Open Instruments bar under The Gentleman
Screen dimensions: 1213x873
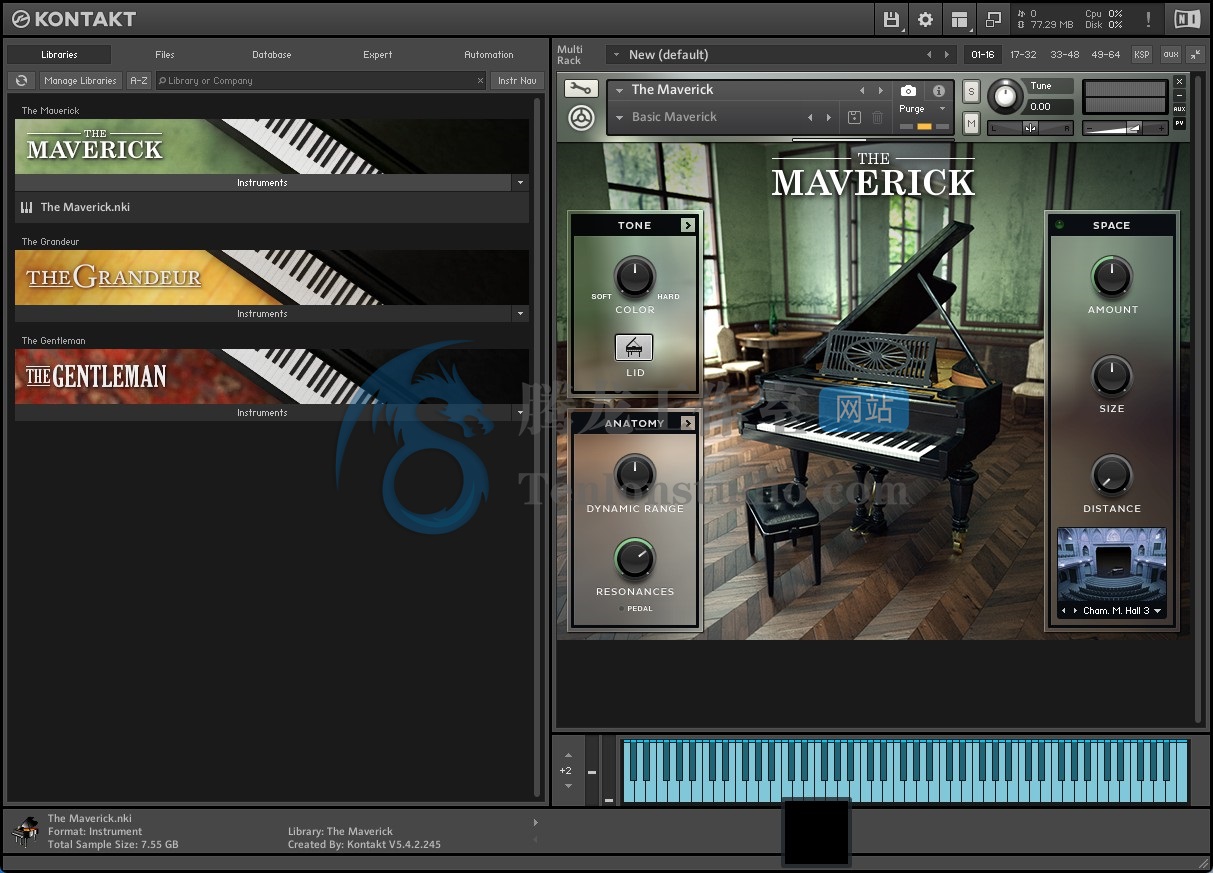coord(262,413)
